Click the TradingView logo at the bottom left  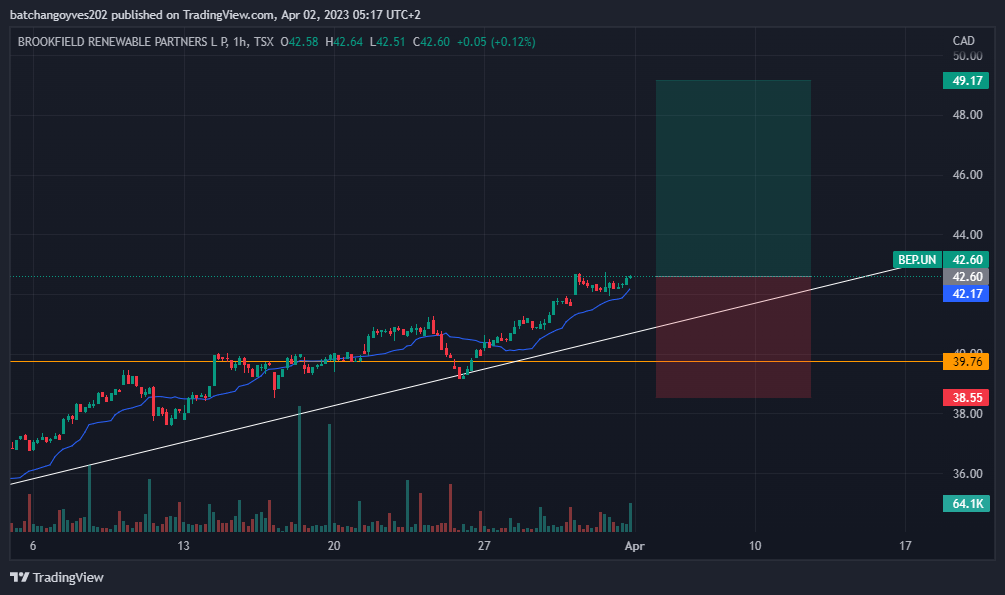tap(57, 577)
